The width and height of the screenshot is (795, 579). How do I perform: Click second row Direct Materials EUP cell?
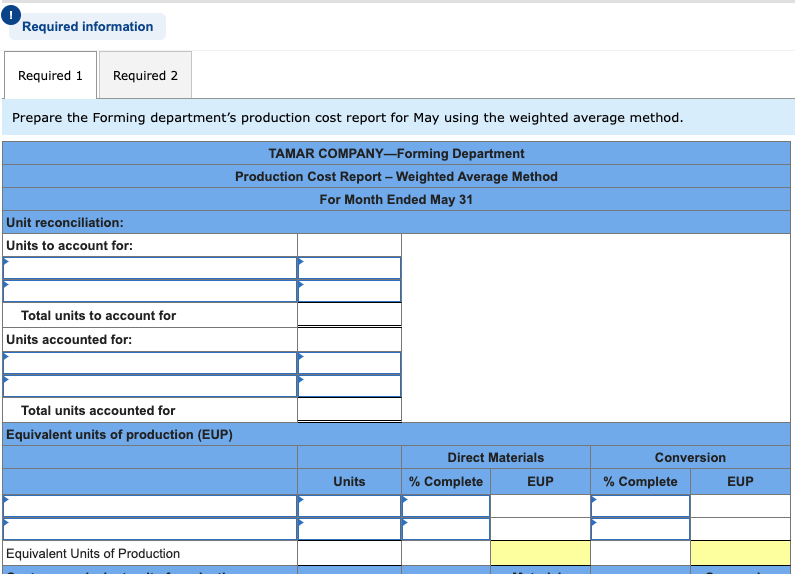click(540, 529)
